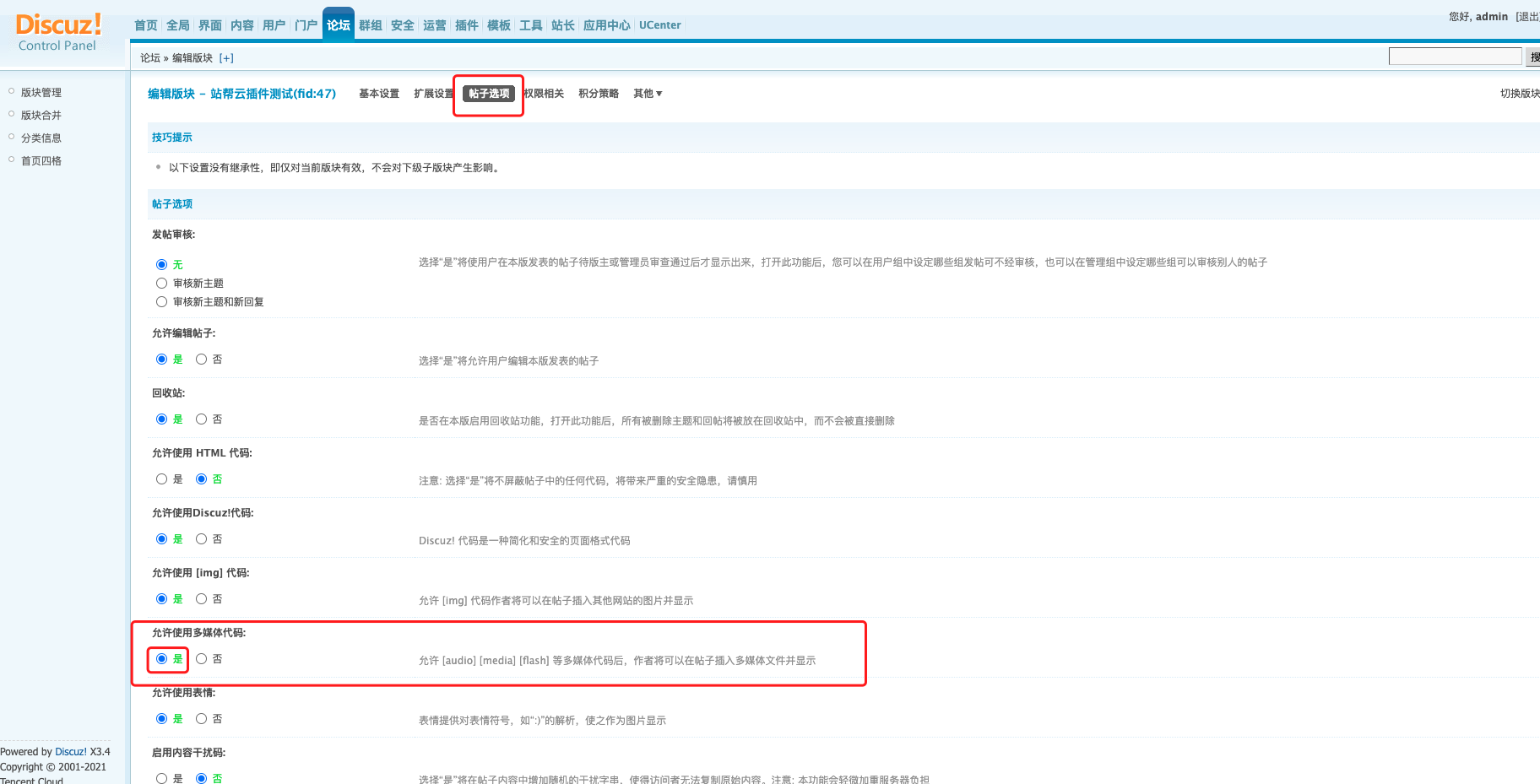This screenshot has width=1540, height=784.
Task: Click the search input field at top right
Action: 1455,57
